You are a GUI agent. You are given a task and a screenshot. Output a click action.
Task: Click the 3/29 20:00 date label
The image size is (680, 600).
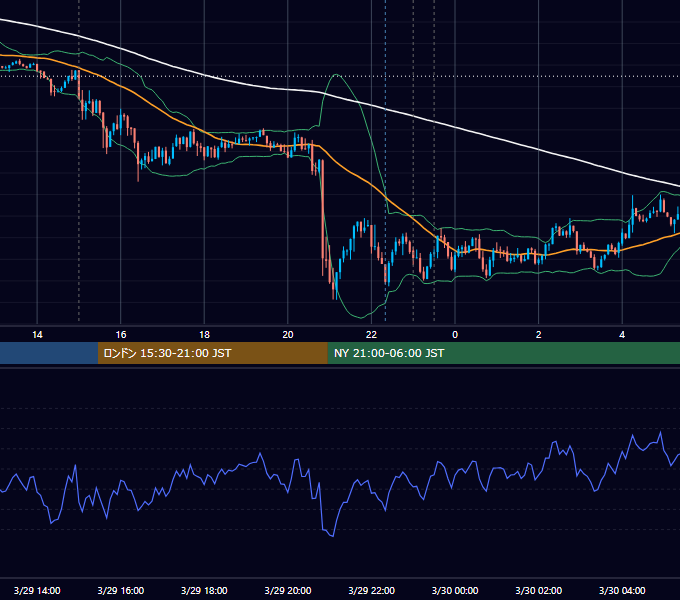(288, 590)
